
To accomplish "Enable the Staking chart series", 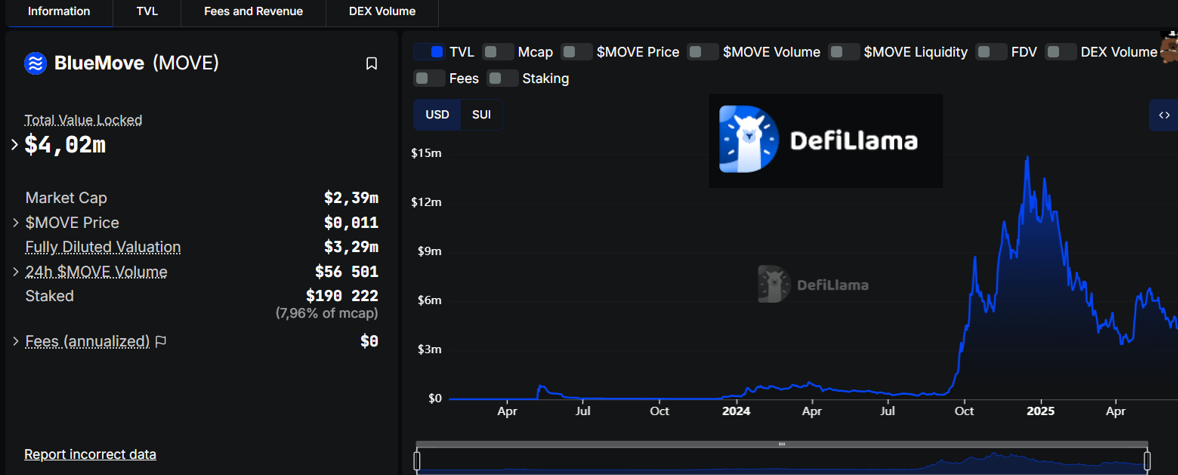I will tap(503, 78).
